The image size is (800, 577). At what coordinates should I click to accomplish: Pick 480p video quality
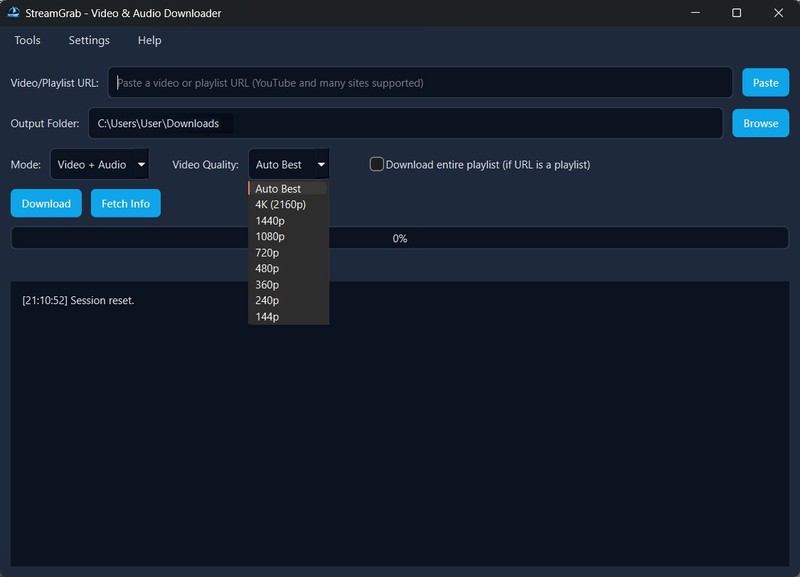(288, 268)
